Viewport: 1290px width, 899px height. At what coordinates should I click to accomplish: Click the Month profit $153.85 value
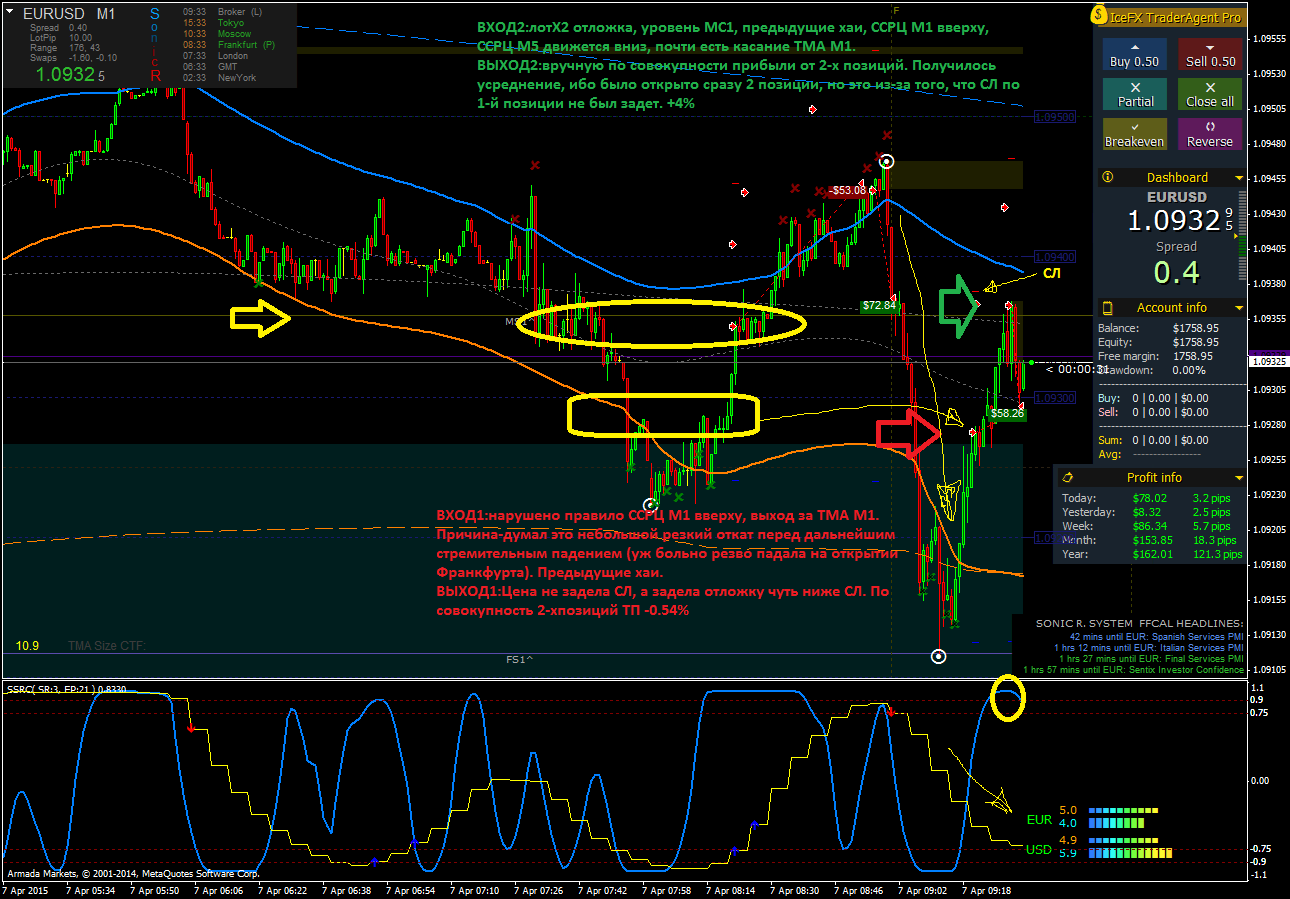1152,540
